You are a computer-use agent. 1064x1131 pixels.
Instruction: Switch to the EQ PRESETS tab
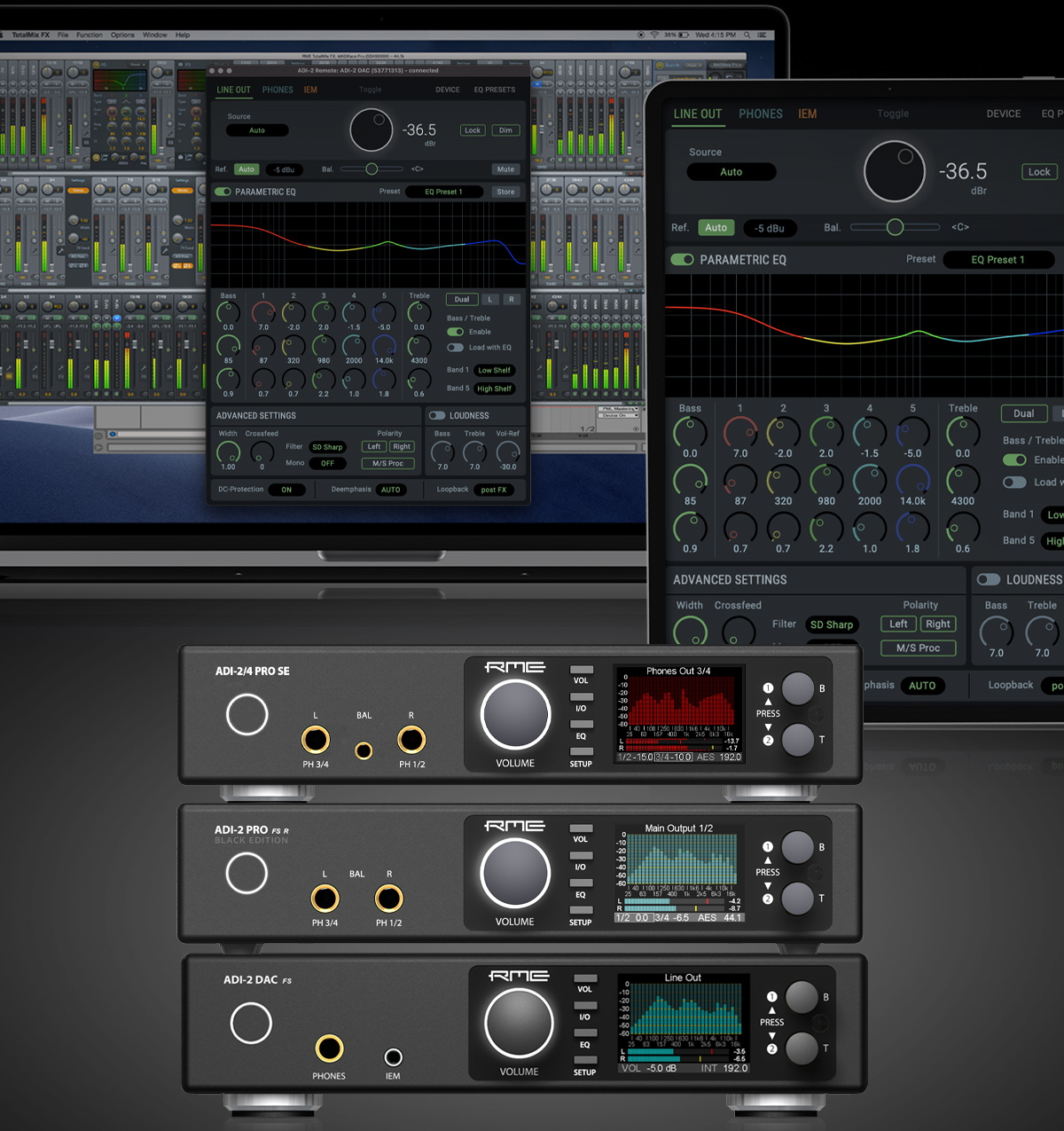coord(494,90)
